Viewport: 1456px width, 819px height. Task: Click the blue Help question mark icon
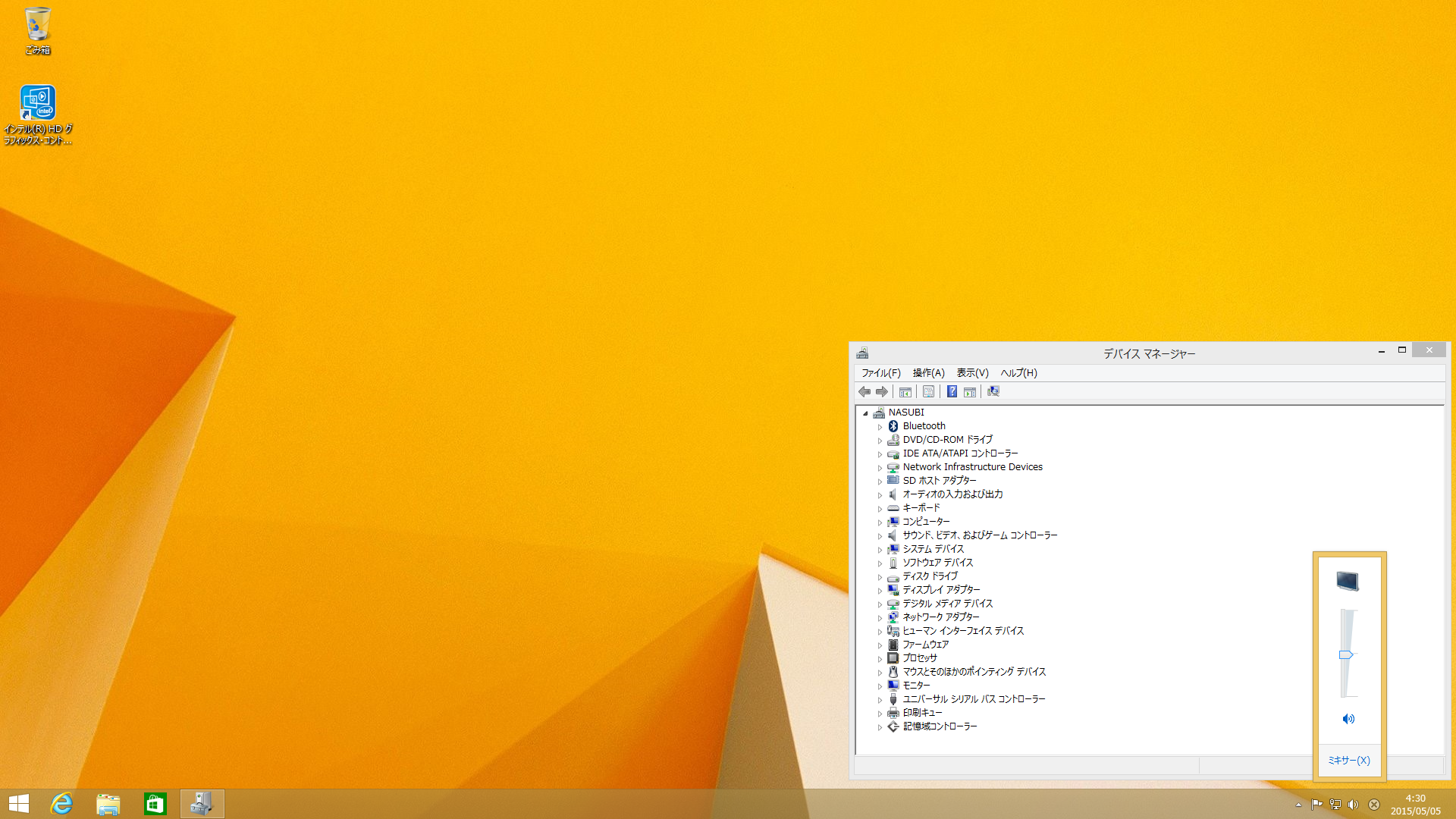pos(952,391)
